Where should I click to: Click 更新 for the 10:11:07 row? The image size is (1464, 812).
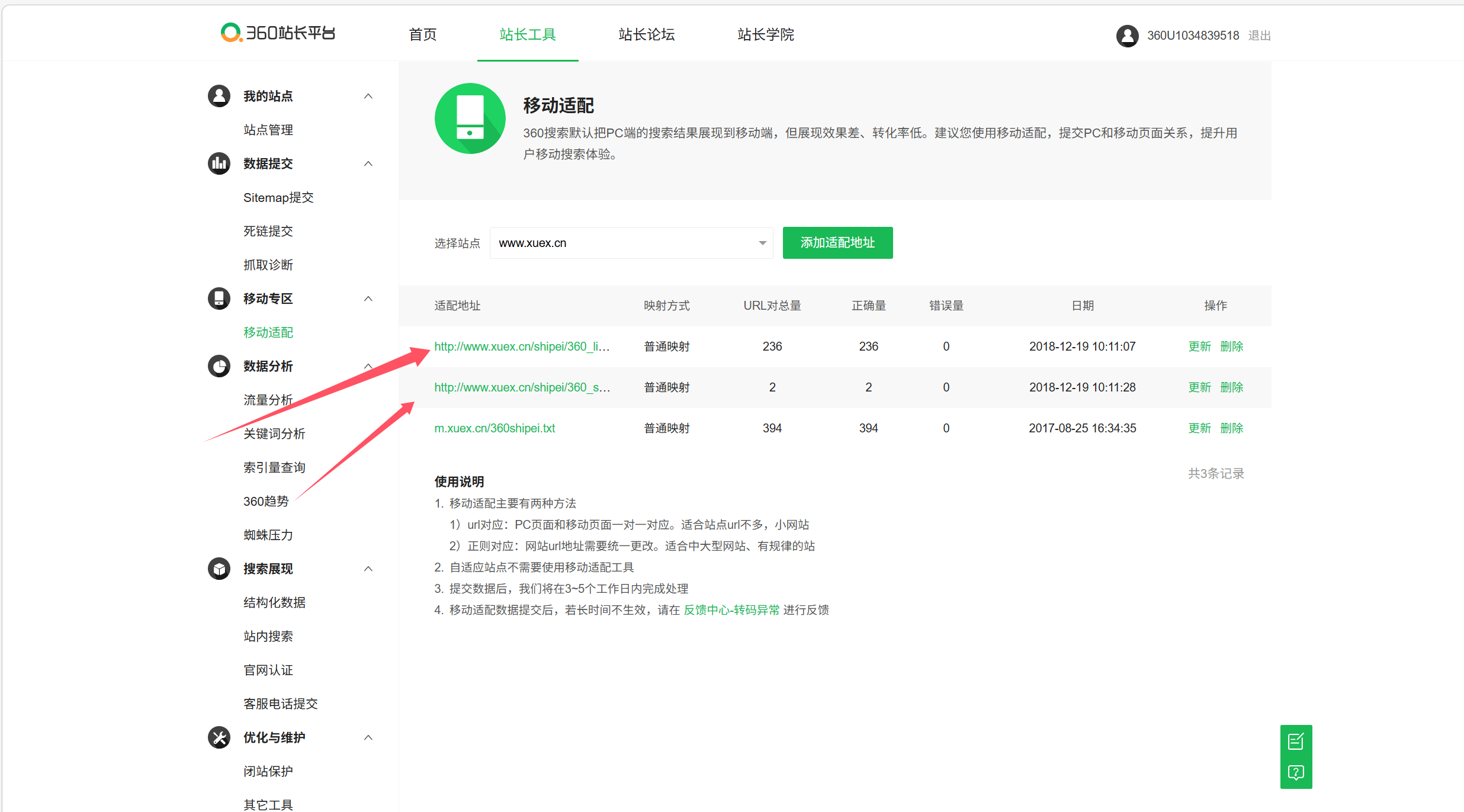click(1199, 346)
